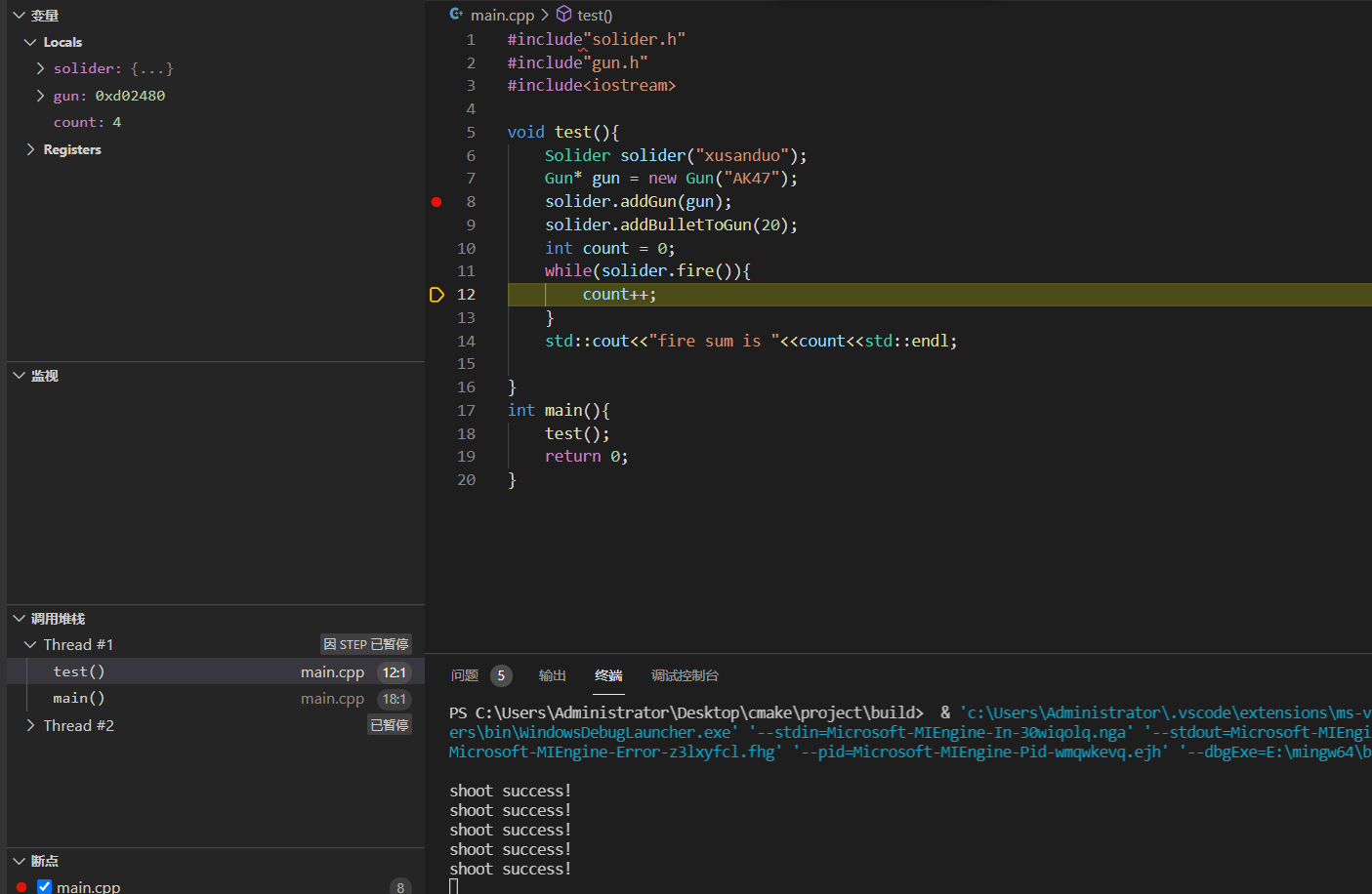Select the count: 4 variable

click(87, 122)
